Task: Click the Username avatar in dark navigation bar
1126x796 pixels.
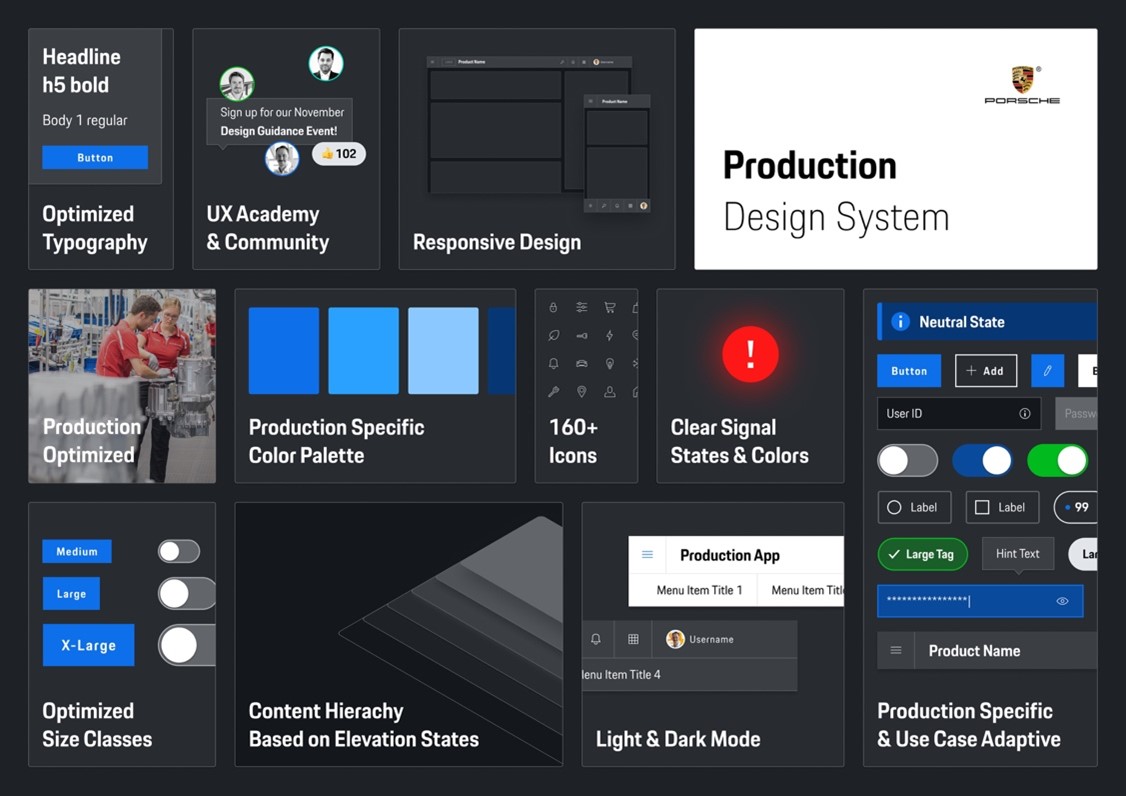Action: (675, 639)
